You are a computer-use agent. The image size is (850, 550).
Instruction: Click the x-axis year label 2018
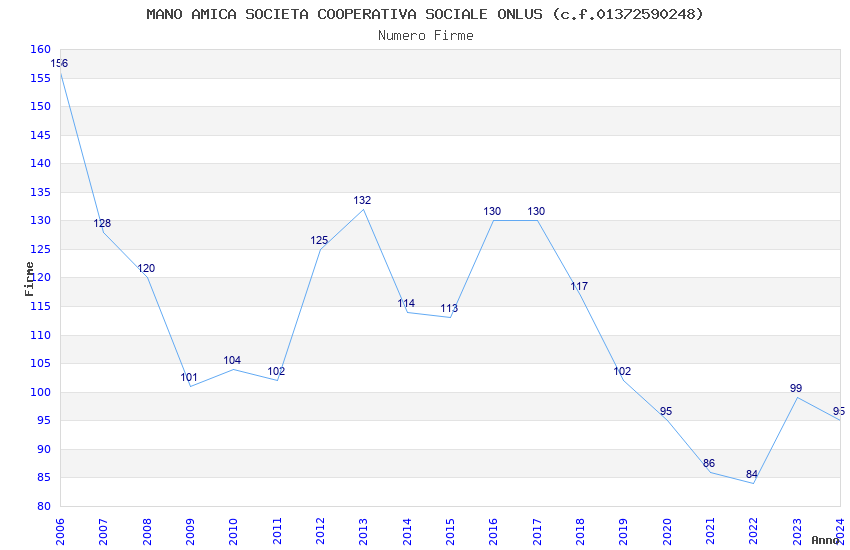[x=580, y=531]
